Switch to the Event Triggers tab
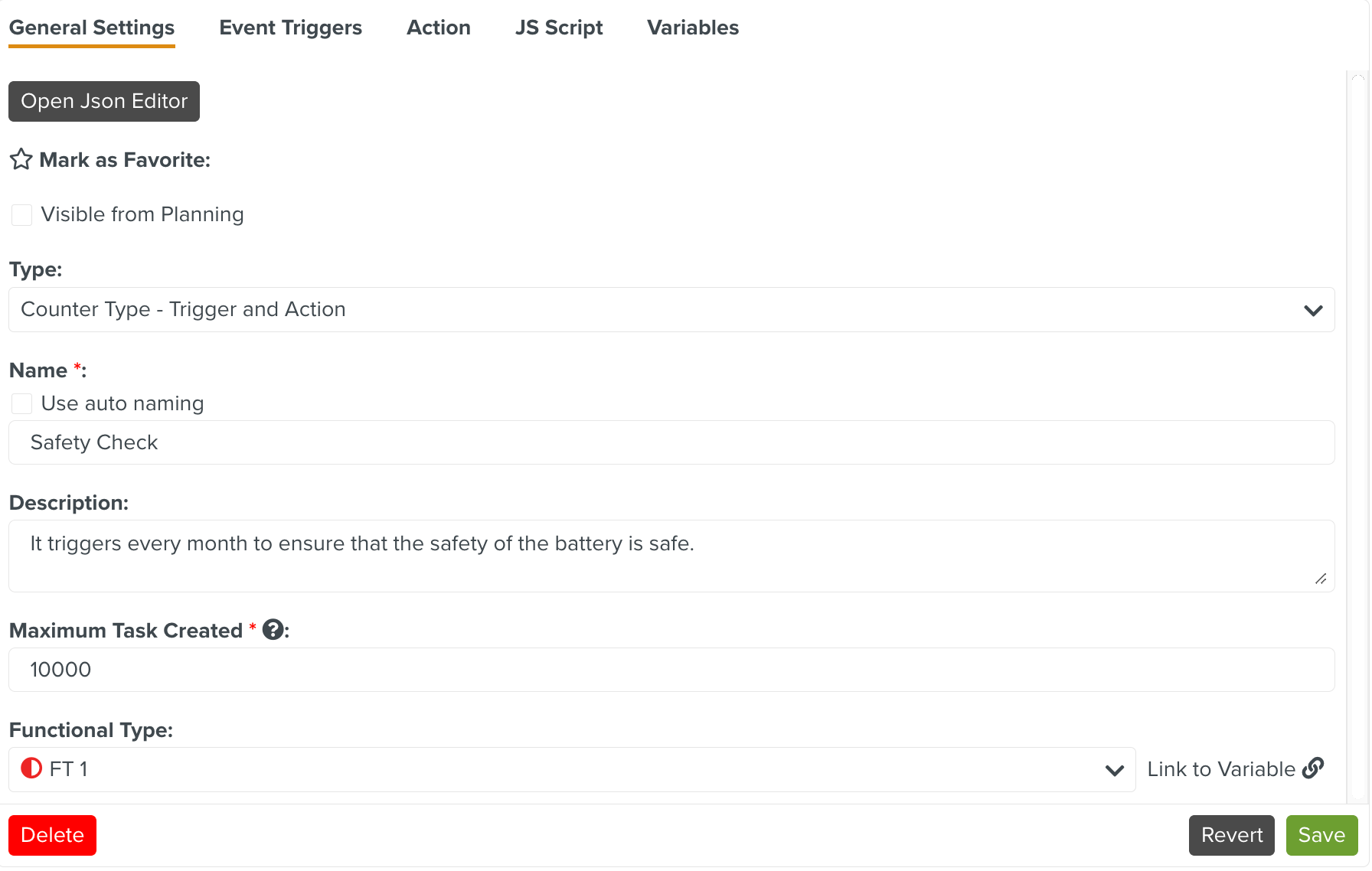The width and height of the screenshot is (1372, 871). coord(290,28)
